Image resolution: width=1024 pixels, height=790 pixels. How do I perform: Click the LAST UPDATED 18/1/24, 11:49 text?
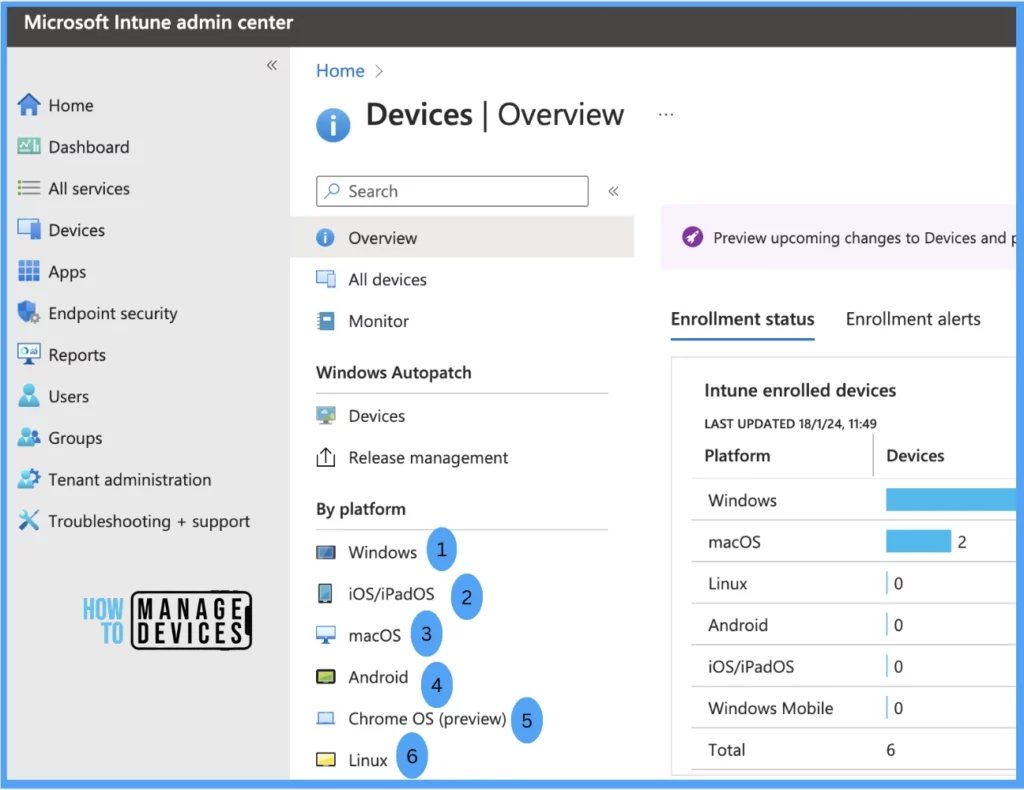[790, 424]
